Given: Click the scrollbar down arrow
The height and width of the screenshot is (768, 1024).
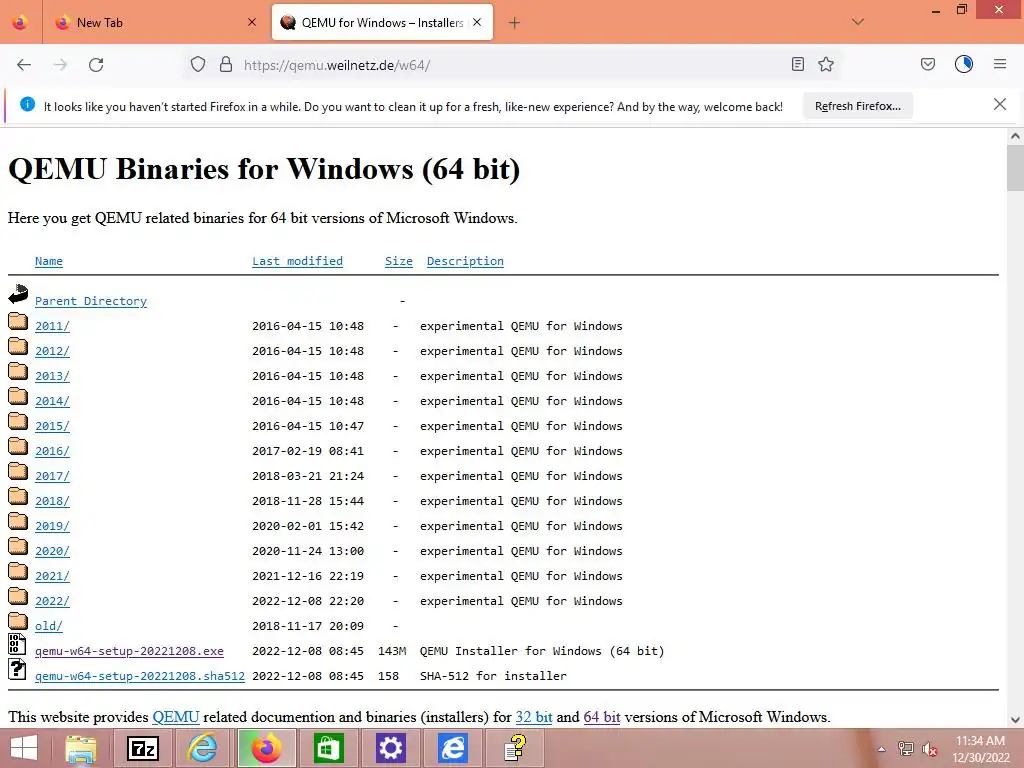Looking at the screenshot, I should coord(1015,720).
